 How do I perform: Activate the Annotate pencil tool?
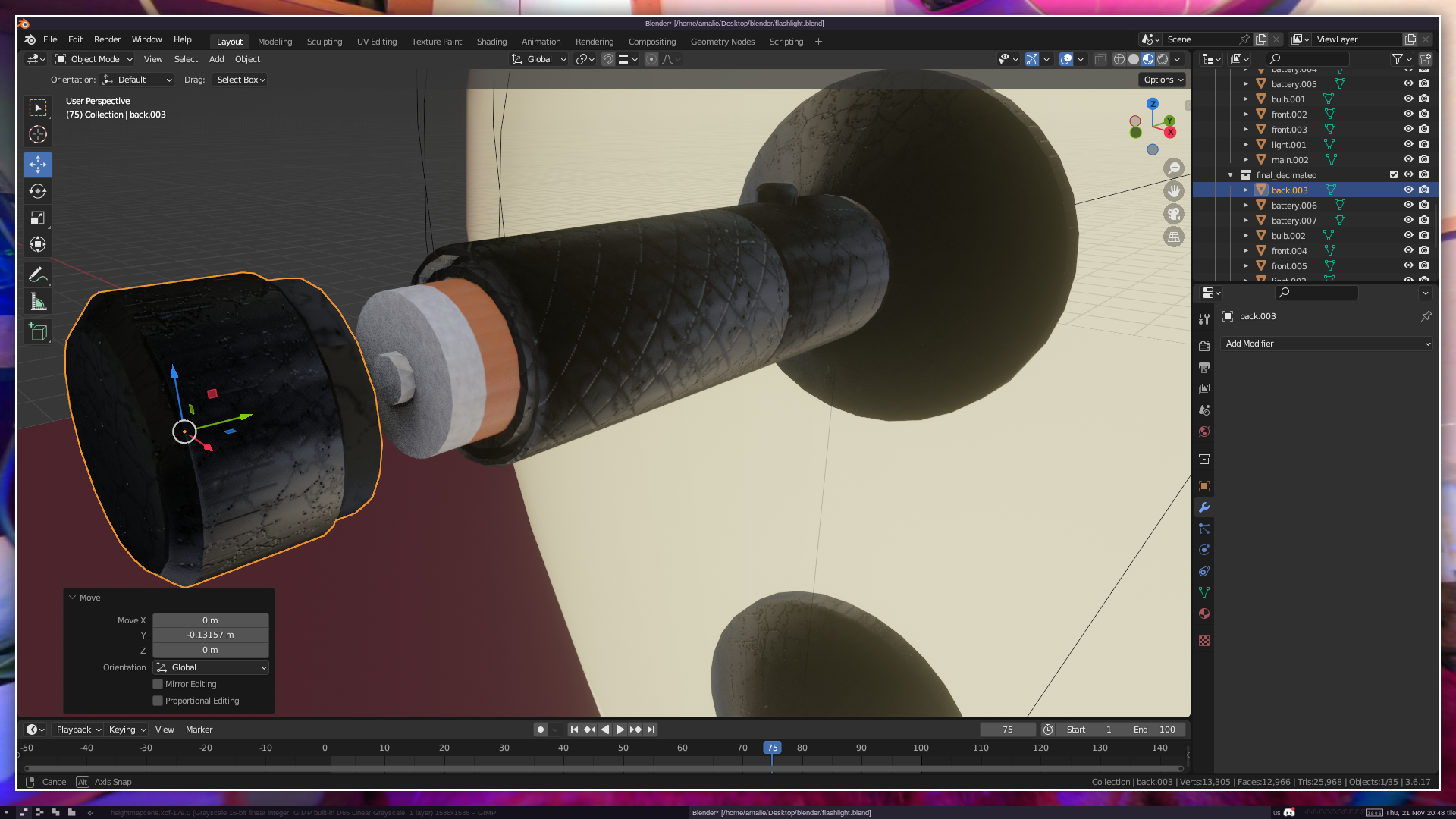click(x=38, y=275)
